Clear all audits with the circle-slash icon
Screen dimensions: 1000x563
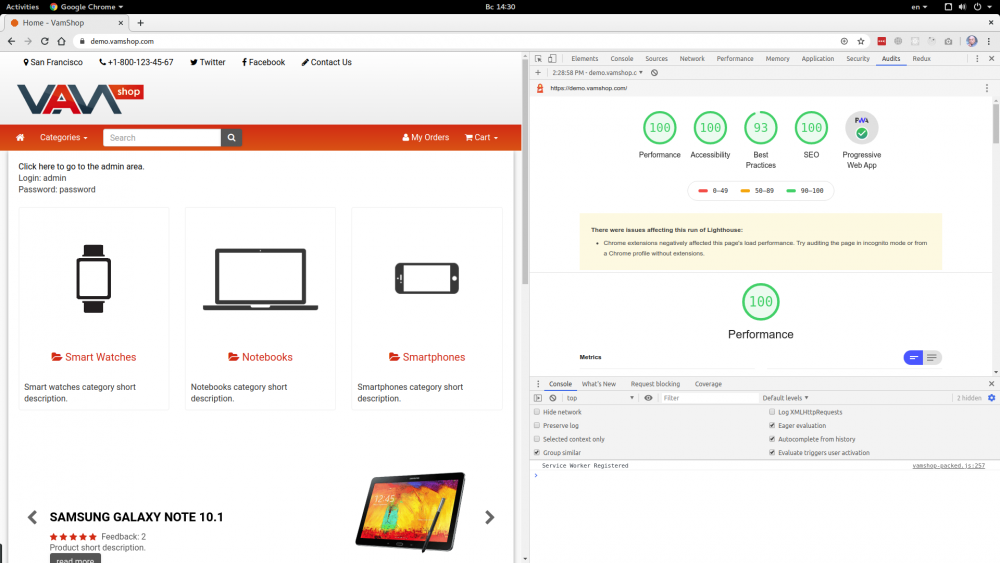pyautogui.click(x=654, y=73)
